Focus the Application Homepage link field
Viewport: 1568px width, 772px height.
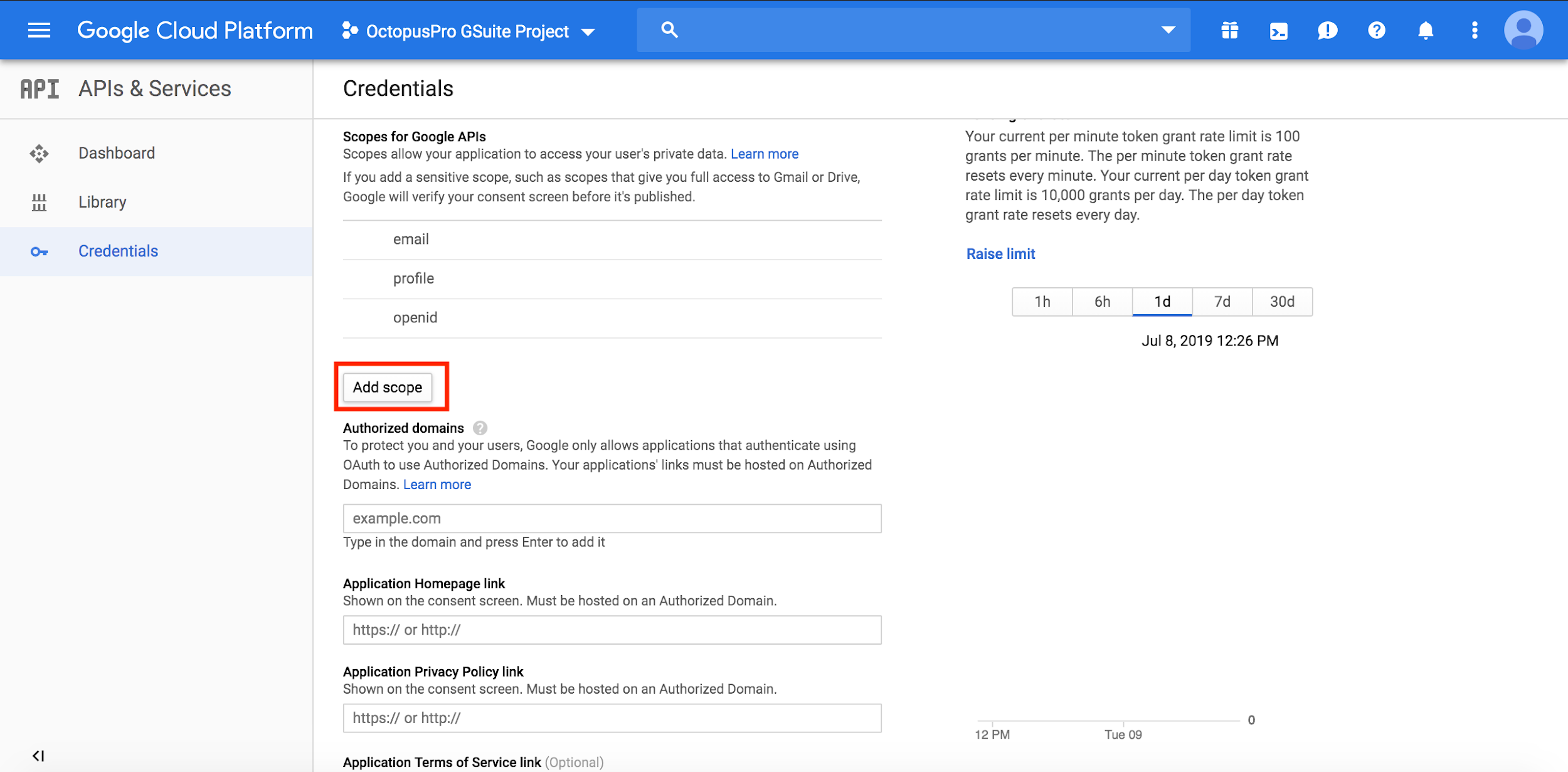(x=612, y=630)
